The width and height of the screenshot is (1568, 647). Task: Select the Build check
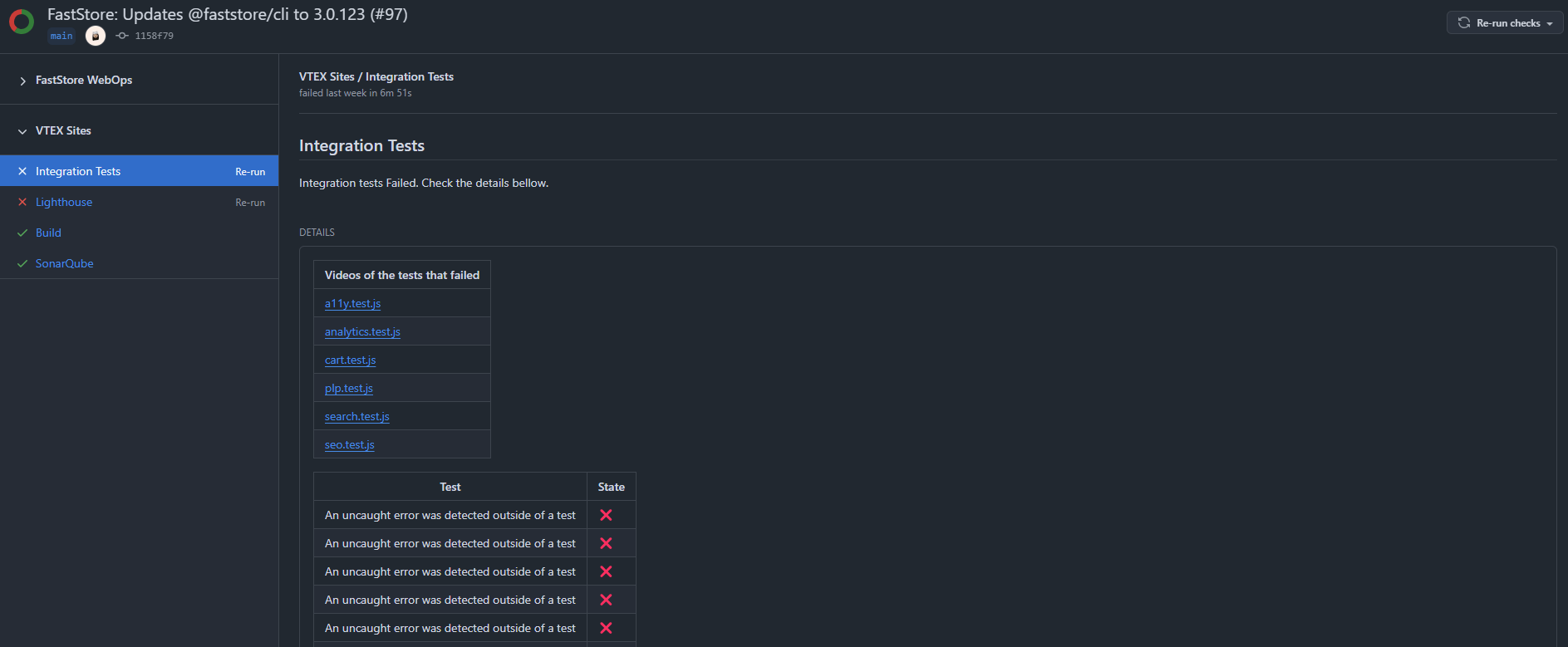coord(48,233)
